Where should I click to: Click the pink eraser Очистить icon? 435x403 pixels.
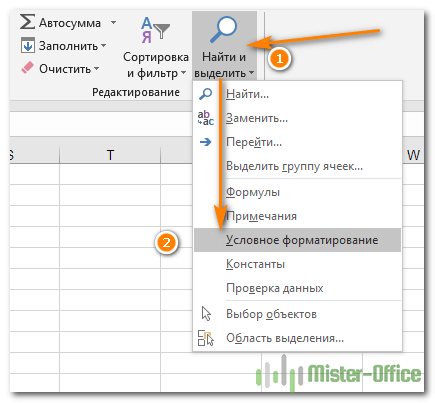pos(27,68)
